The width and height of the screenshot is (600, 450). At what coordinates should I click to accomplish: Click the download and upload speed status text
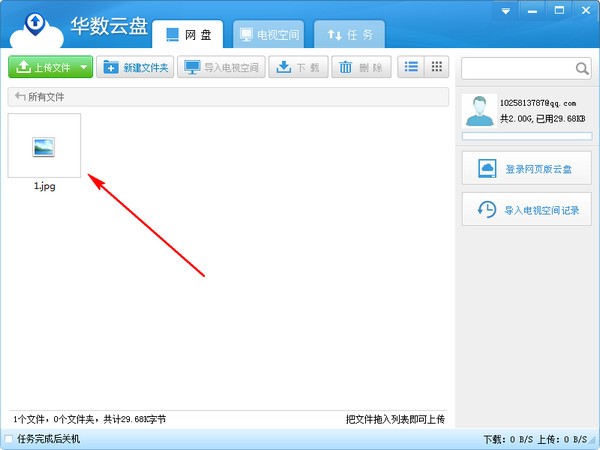535,439
